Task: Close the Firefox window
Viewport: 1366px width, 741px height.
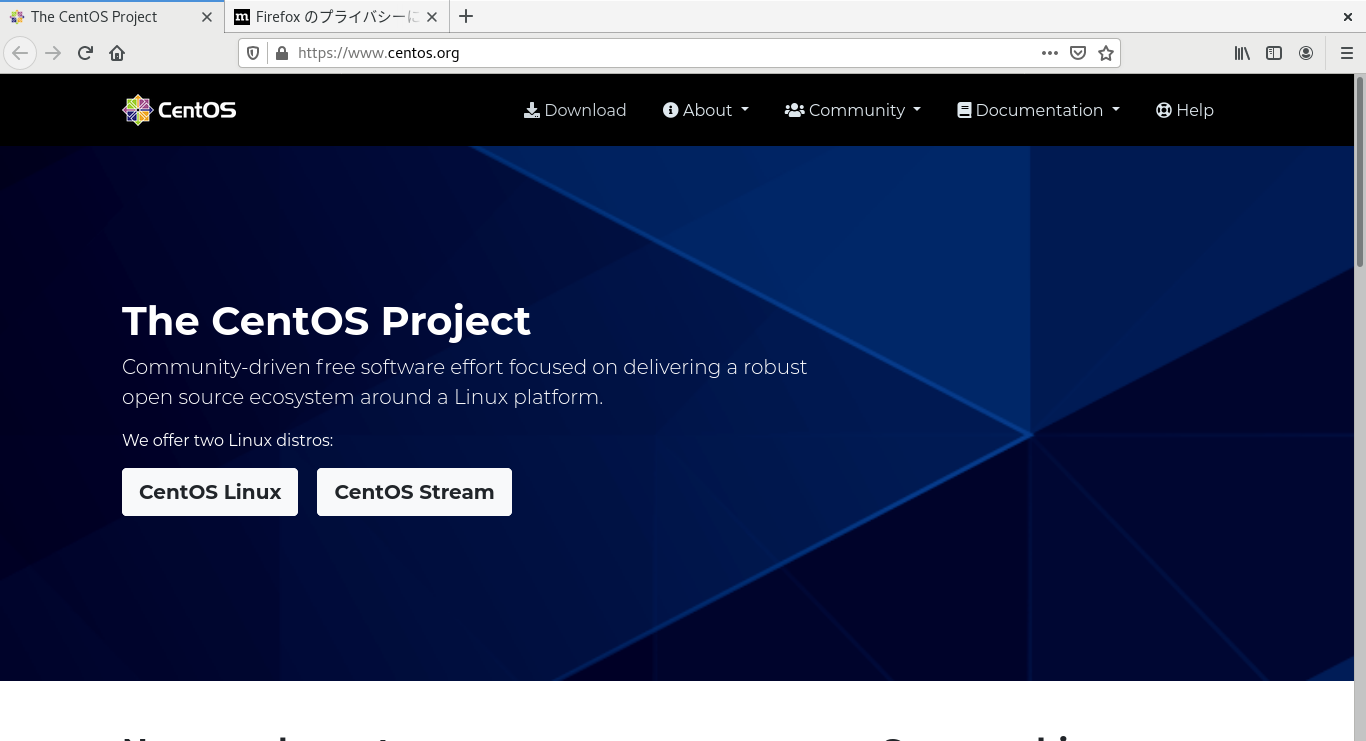Action: pos(1347,17)
